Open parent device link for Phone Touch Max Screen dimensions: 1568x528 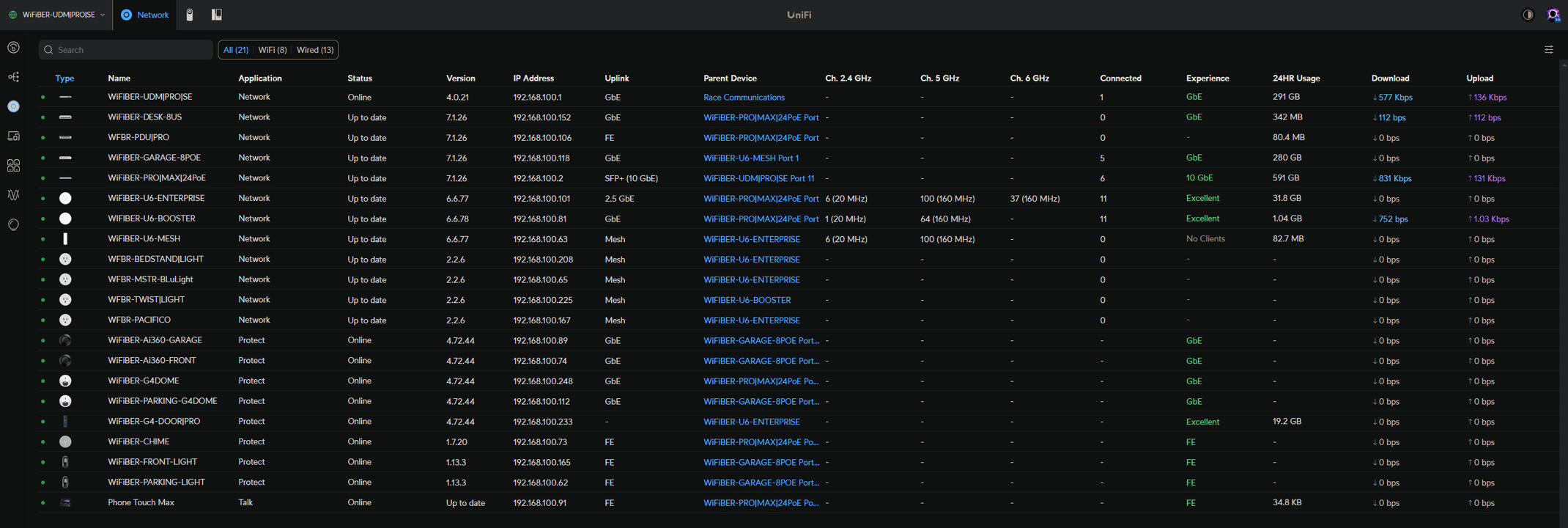(x=761, y=502)
